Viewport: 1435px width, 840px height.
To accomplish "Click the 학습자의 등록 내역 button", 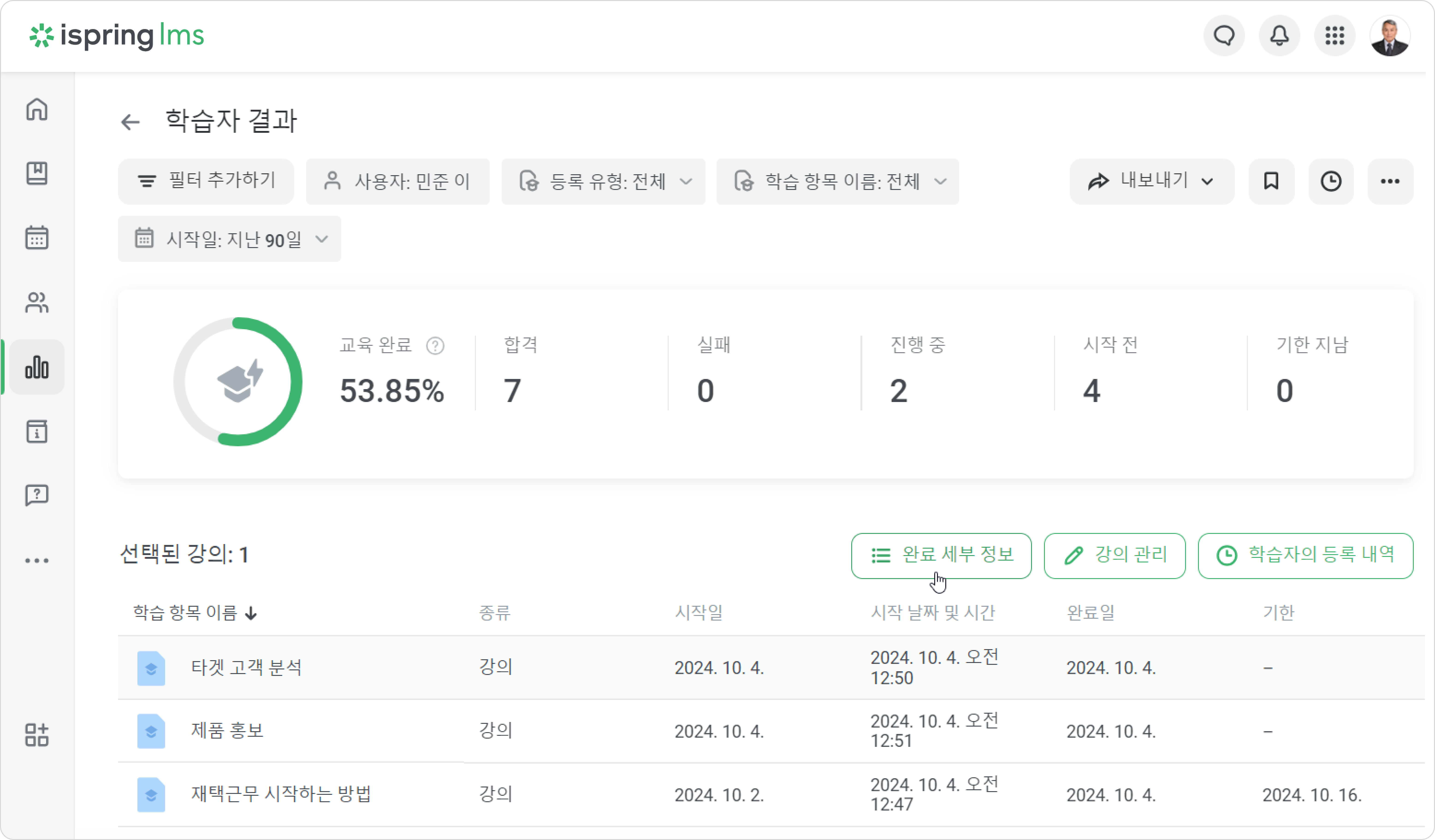I will (1306, 556).
